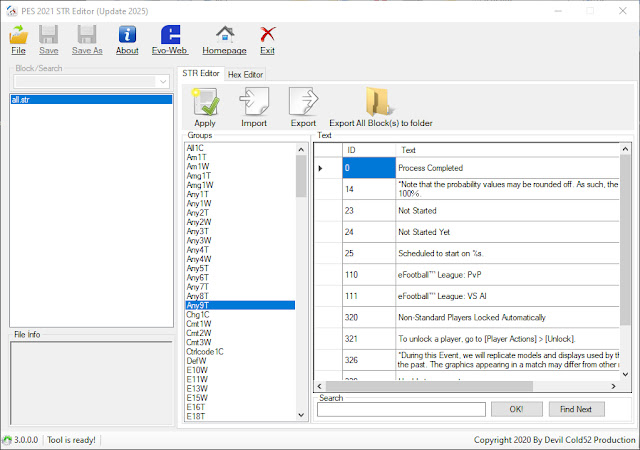640x450 pixels.
Task: Select the 'eFootball League: VS AI' cell
Action: pos(508,296)
